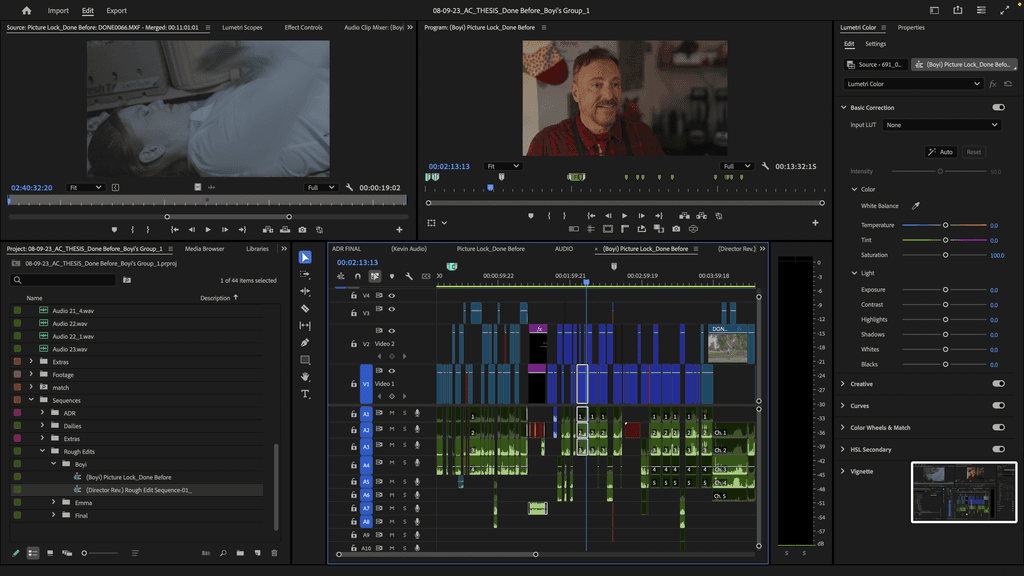The image size is (1024, 576).
Task: Go to the Home screen icon
Action: pos(26,10)
